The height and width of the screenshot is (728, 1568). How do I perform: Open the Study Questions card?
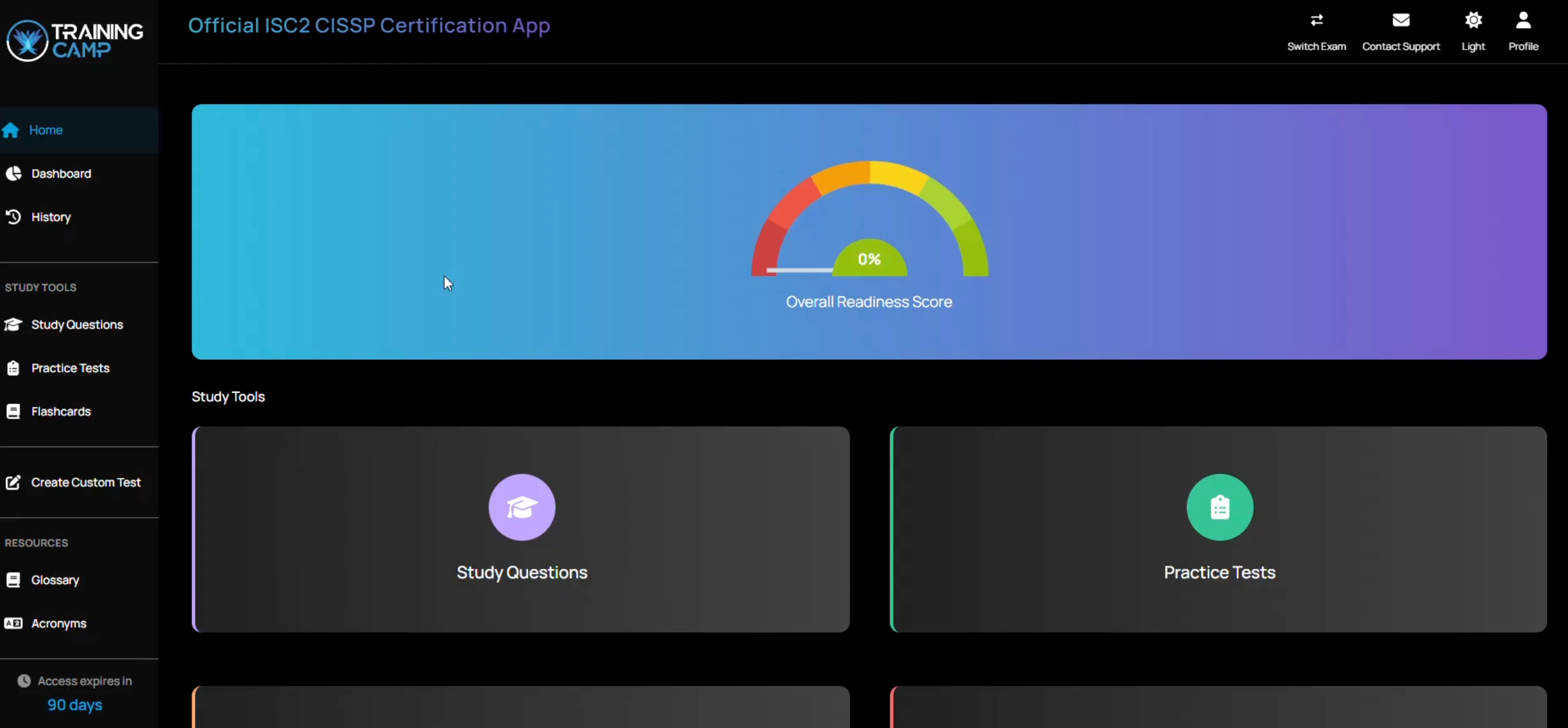pyautogui.click(x=521, y=571)
